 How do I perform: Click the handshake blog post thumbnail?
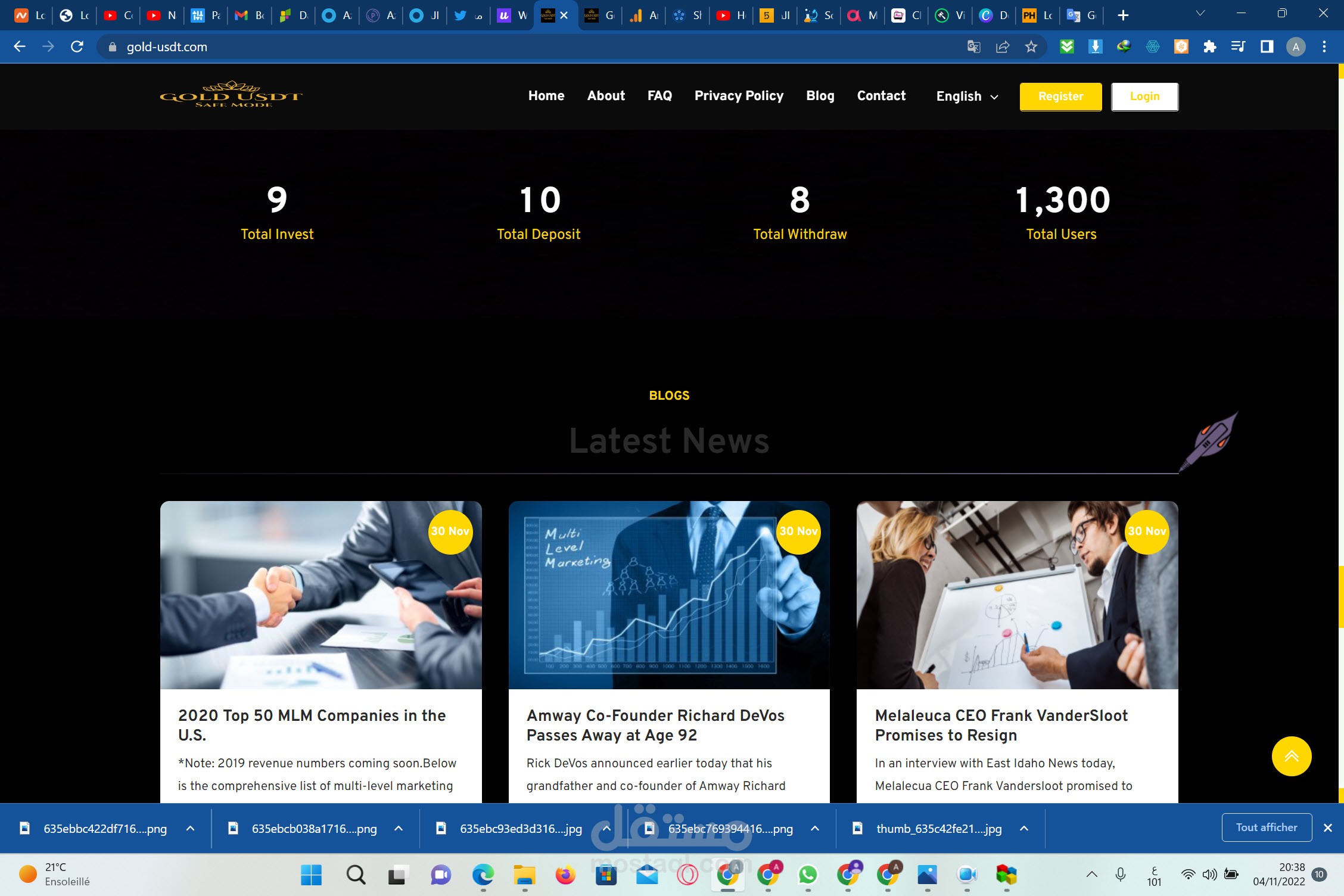coord(321,595)
